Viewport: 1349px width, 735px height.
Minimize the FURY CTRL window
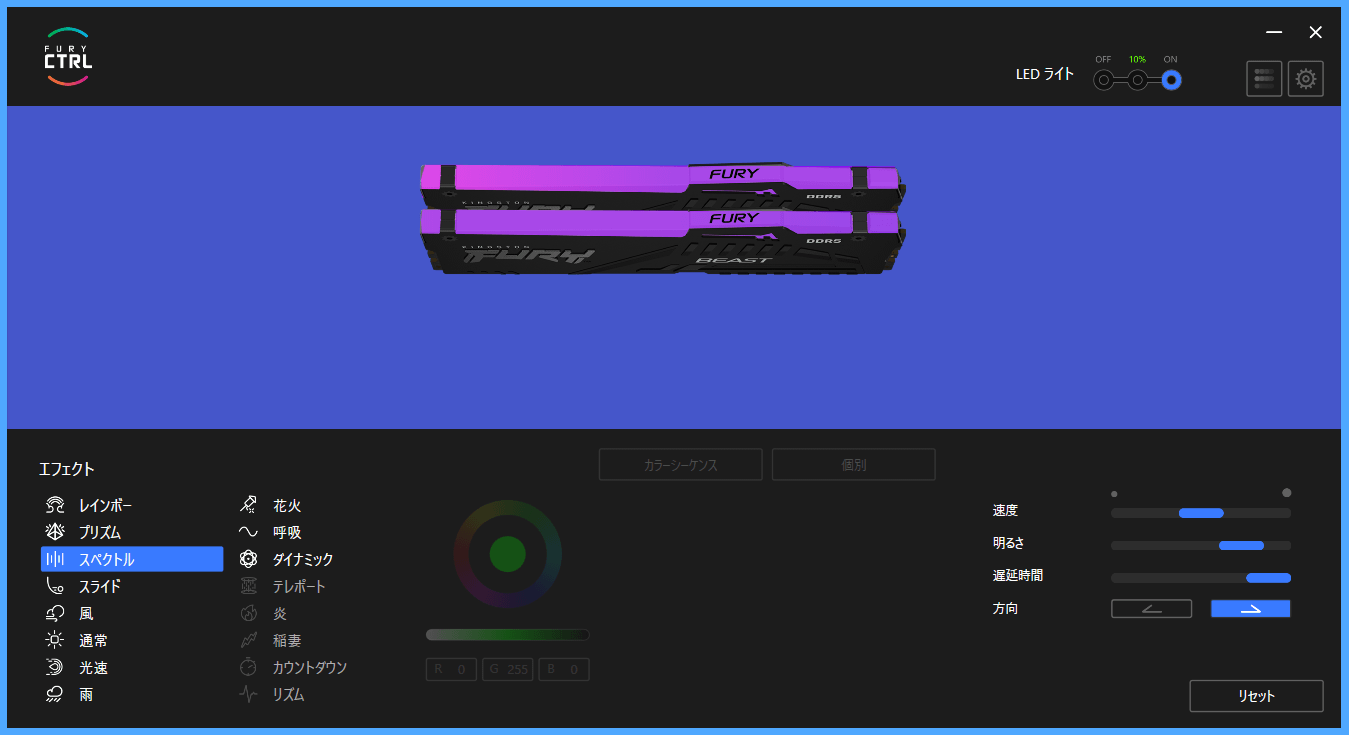point(1274,32)
